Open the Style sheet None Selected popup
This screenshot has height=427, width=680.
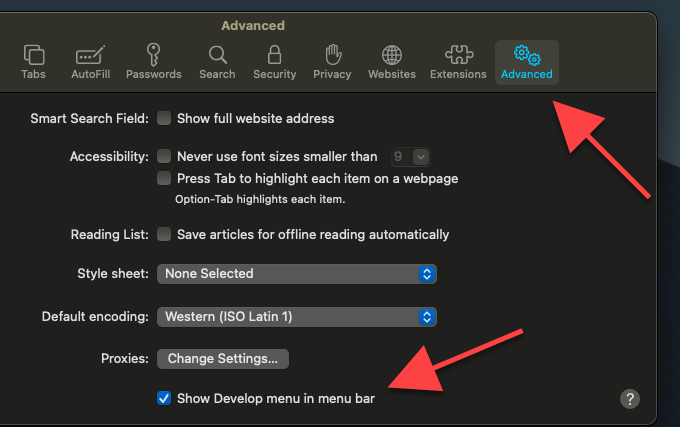coord(297,274)
